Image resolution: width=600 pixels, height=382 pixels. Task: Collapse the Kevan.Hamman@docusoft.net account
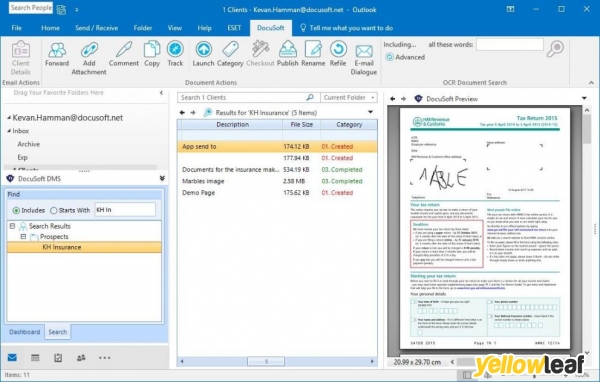[8, 118]
